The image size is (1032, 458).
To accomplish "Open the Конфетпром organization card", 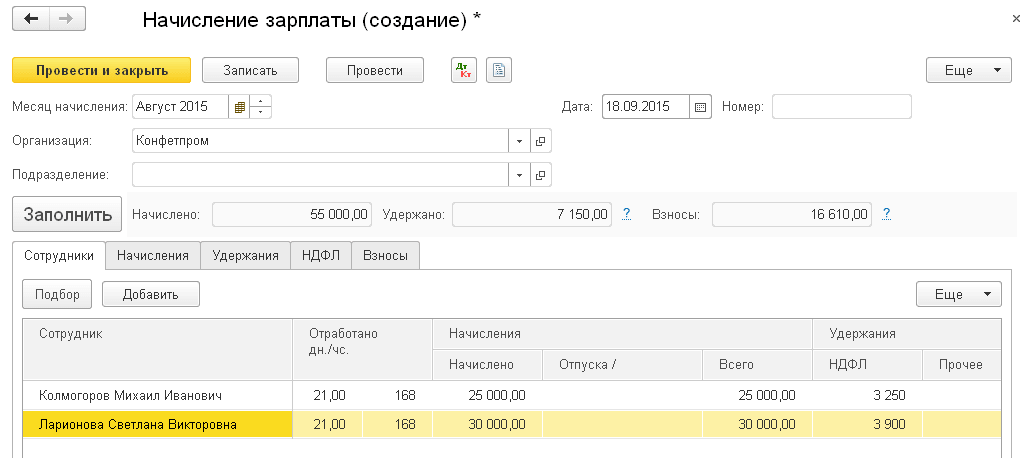I will 541,141.
